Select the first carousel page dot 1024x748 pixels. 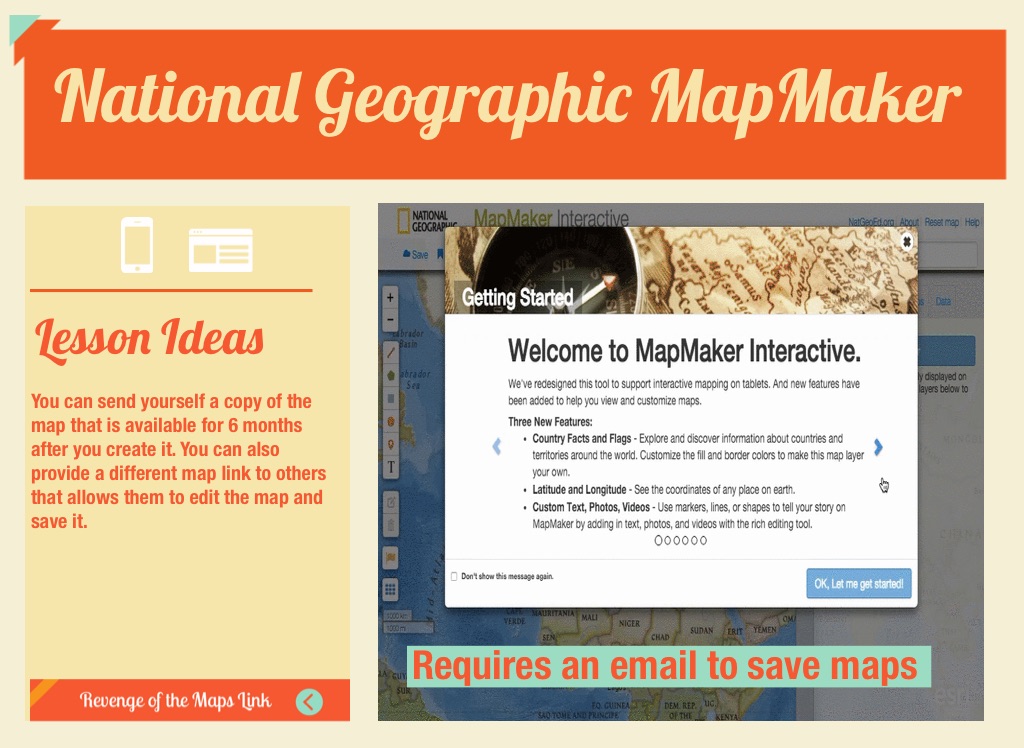pos(659,540)
